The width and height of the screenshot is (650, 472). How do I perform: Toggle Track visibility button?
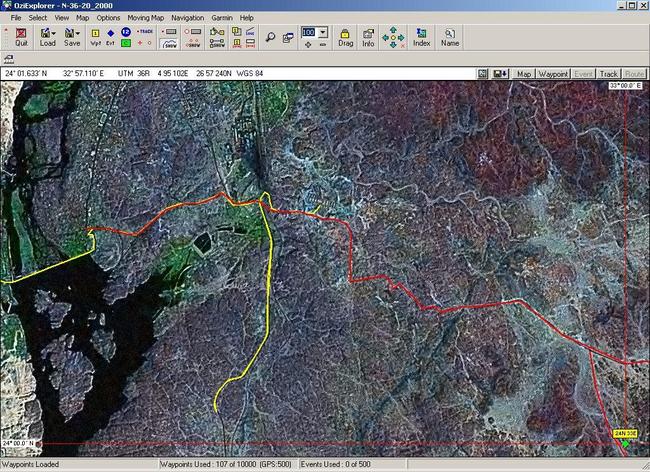608,74
